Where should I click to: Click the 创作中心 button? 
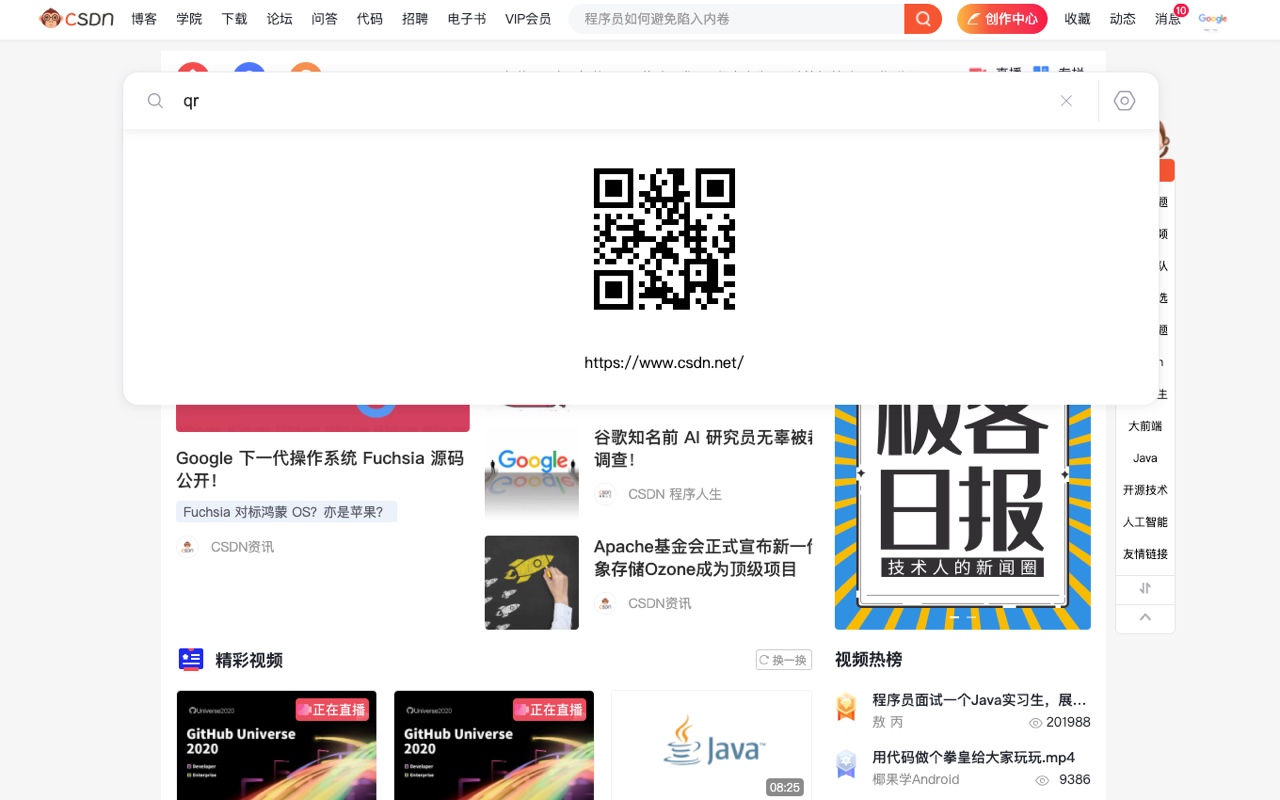pyautogui.click(x=1002, y=19)
